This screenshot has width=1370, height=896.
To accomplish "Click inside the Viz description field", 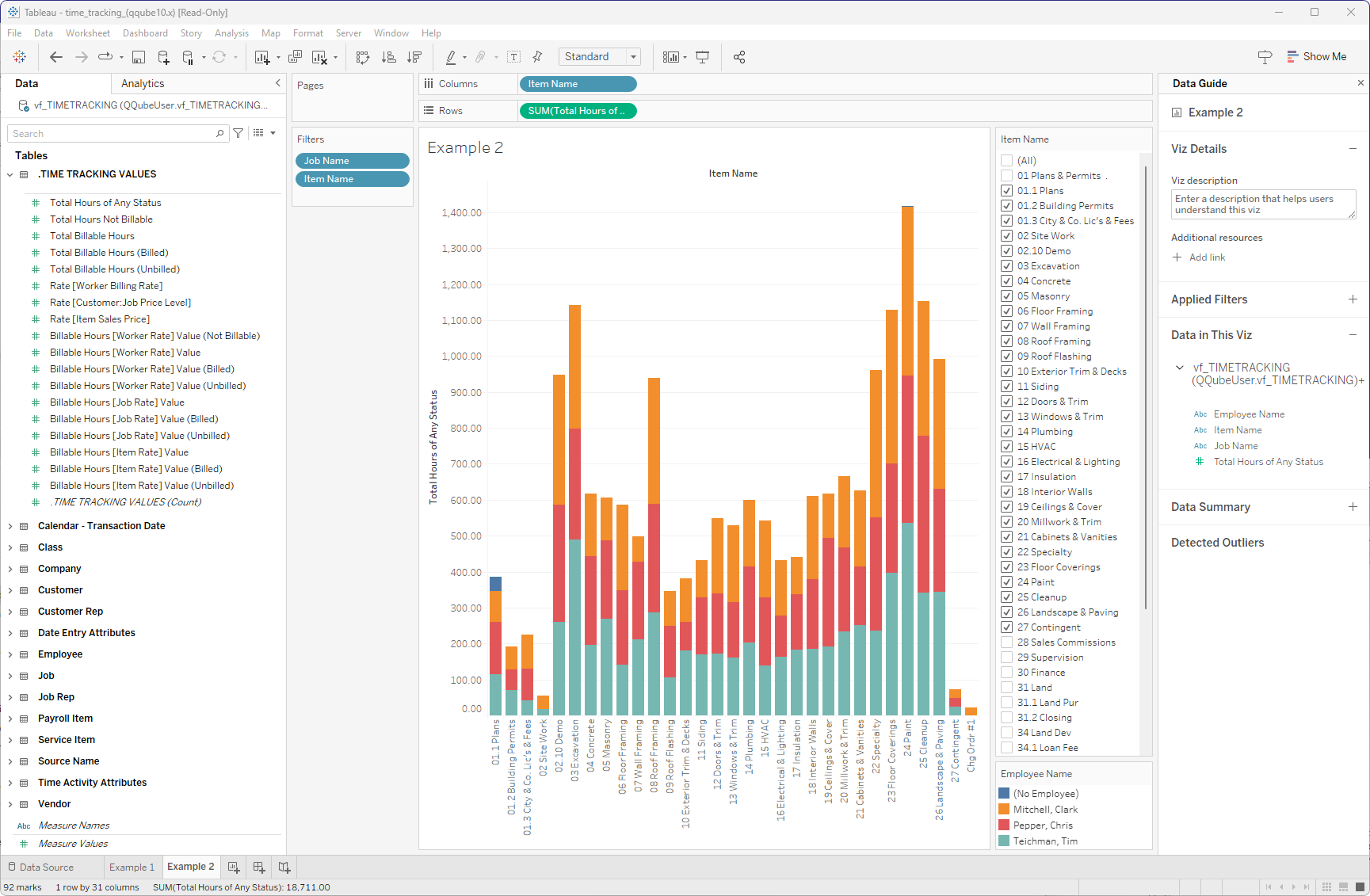I will tap(1262, 204).
